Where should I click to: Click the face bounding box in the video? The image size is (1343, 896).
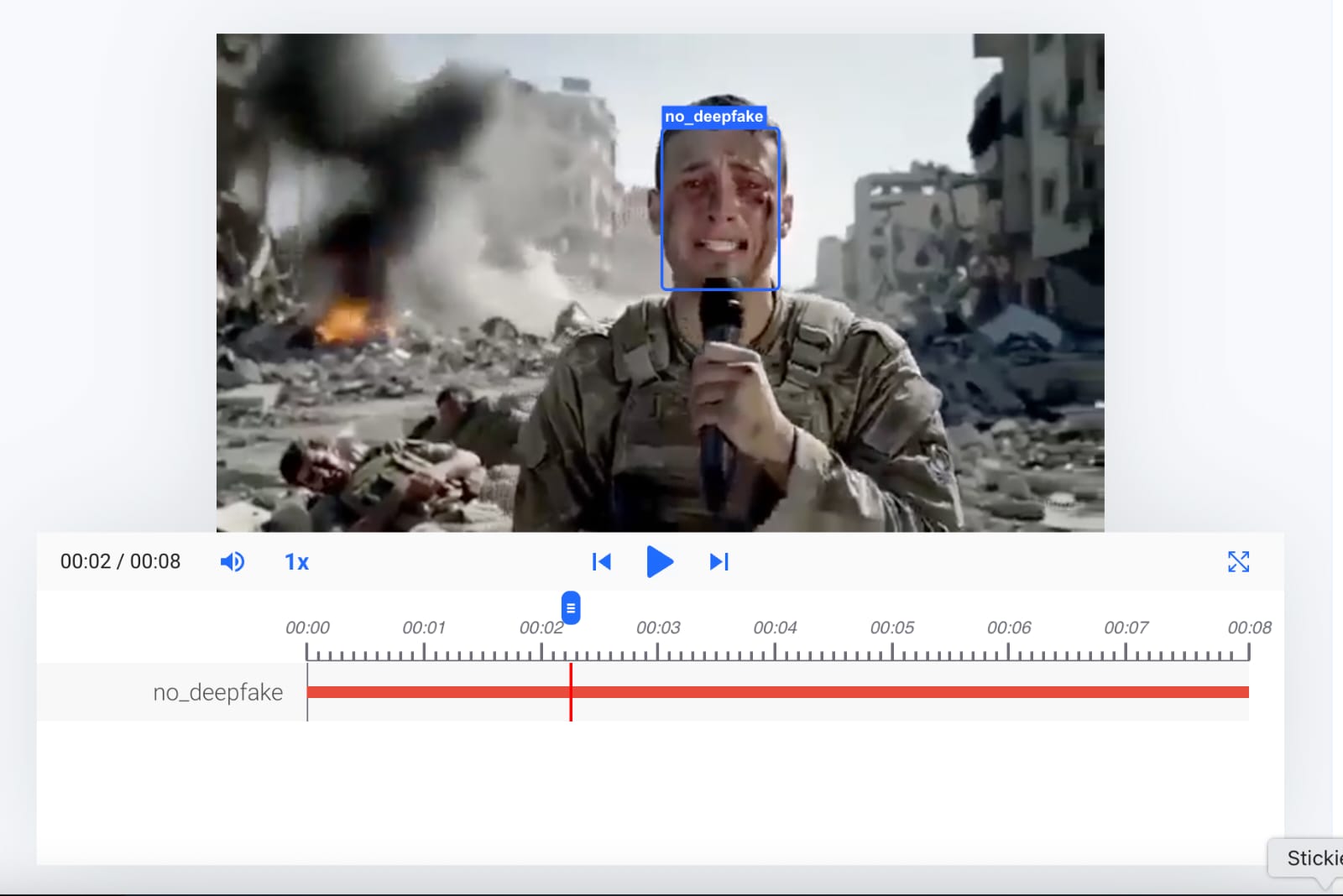[721, 209]
